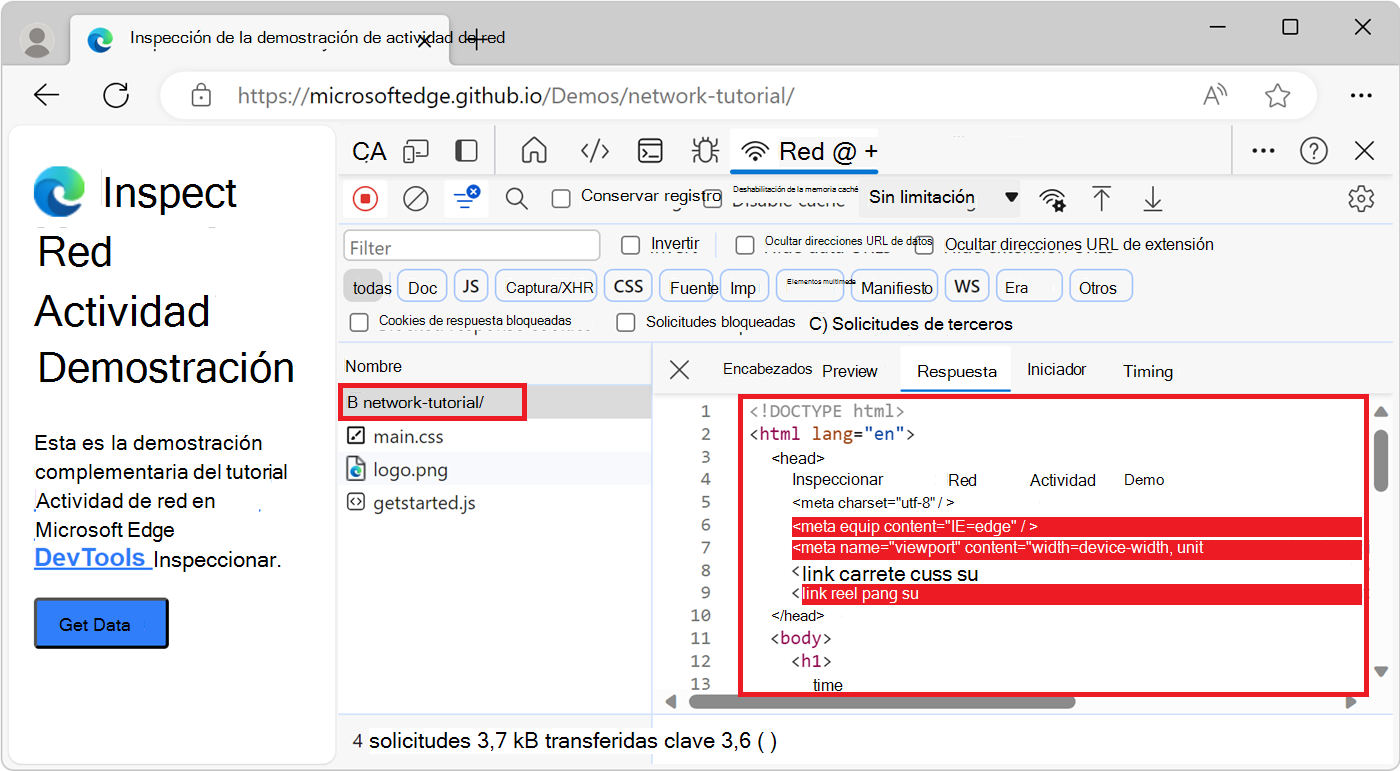1400x771 pixels.
Task: Search the network log
Action: click(x=516, y=199)
